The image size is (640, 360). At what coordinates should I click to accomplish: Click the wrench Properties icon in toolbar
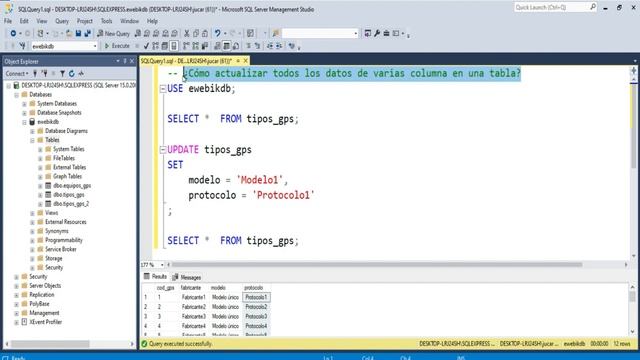click(x=377, y=33)
